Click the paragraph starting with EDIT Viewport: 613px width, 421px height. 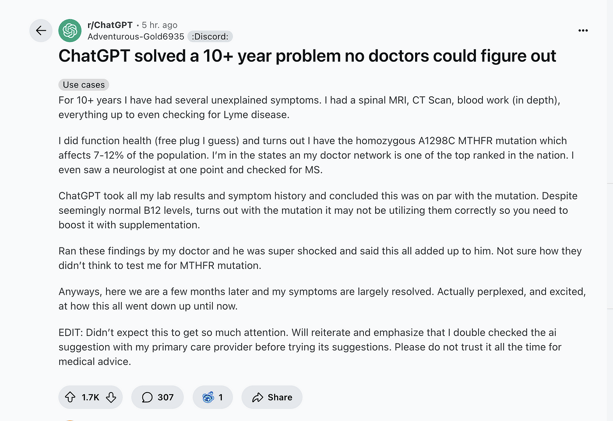point(310,347)
